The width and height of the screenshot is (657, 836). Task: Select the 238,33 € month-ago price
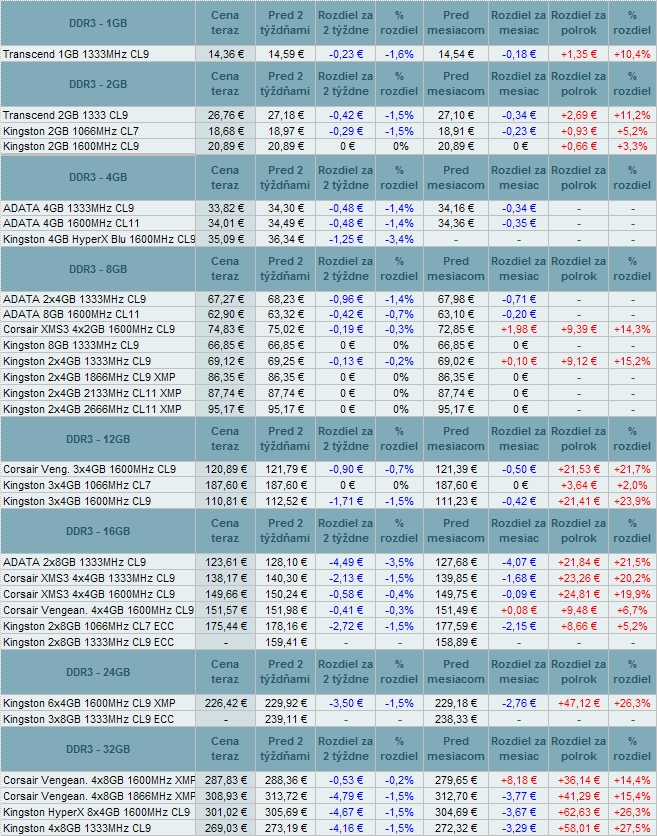(456, 719)
